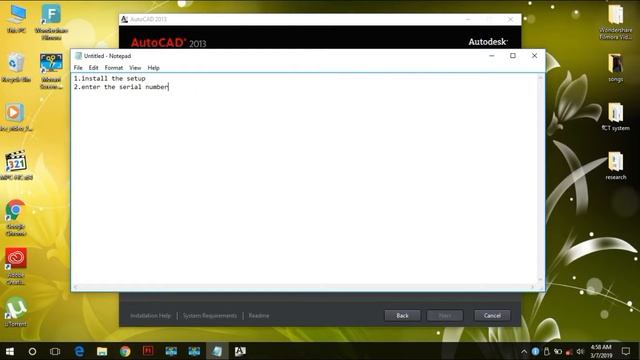
Task: Click the Notepad vertical scrollbar
Action: point(541,179)
